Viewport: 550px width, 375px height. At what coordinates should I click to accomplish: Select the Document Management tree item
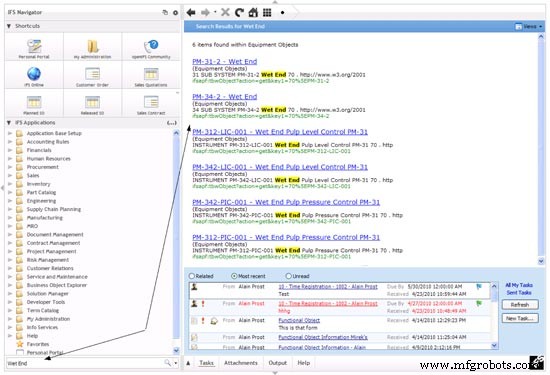(x=55, y=234)
